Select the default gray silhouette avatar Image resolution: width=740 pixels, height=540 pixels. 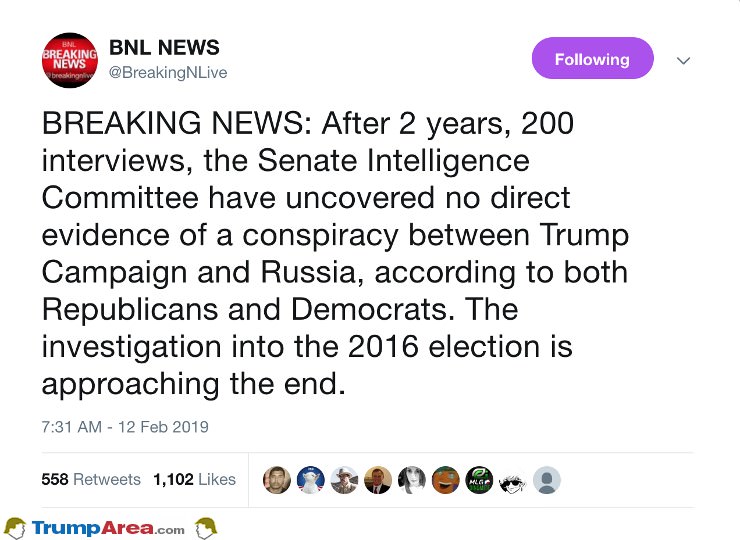[547, 480]
